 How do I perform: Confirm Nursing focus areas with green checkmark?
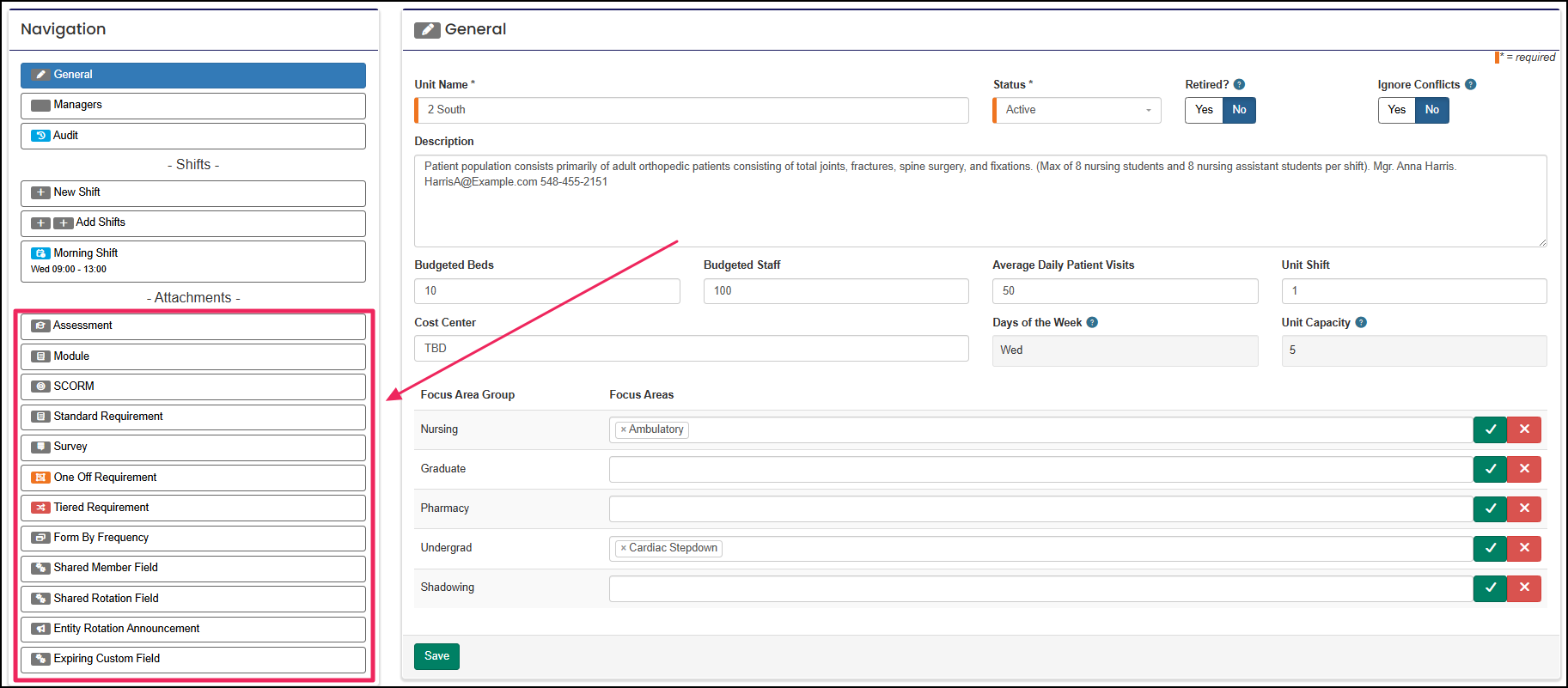click(1490, 429)
